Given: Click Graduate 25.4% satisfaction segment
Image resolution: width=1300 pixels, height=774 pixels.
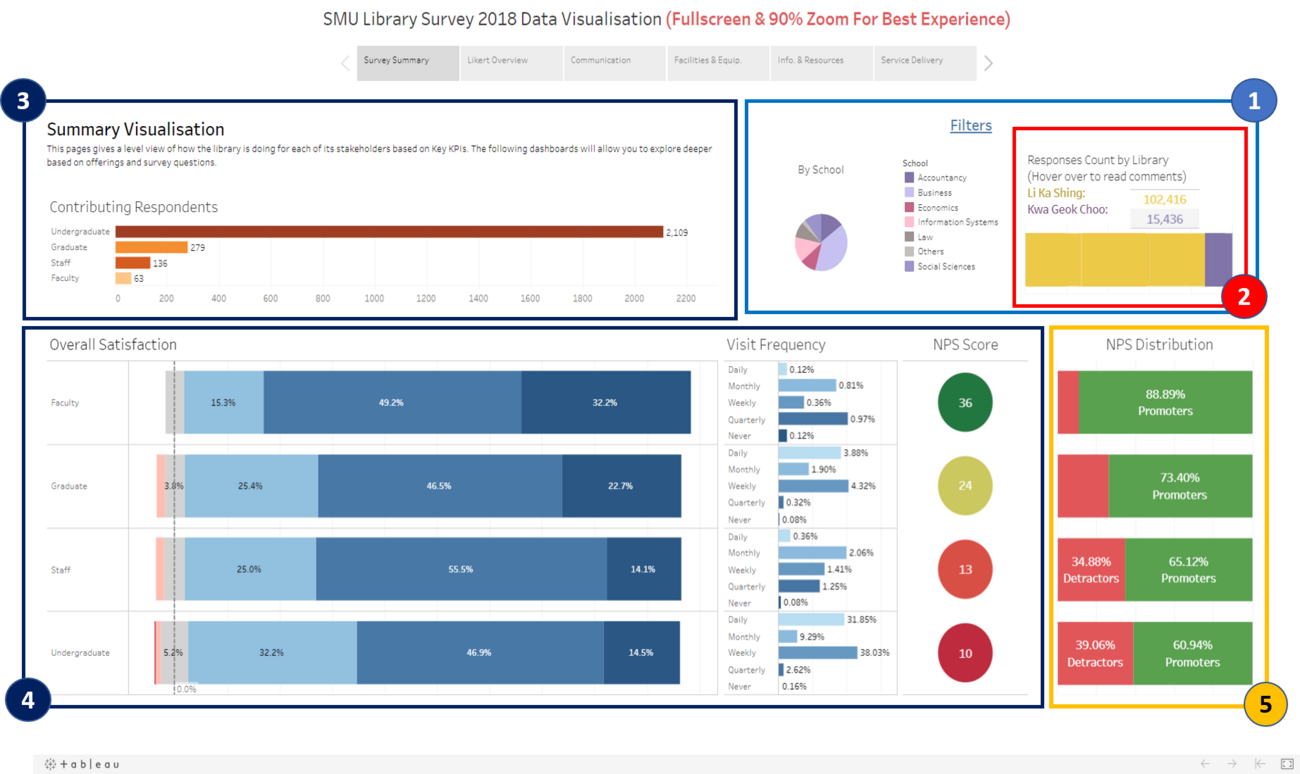Looking at the screenshot, I should pos(251,486).
